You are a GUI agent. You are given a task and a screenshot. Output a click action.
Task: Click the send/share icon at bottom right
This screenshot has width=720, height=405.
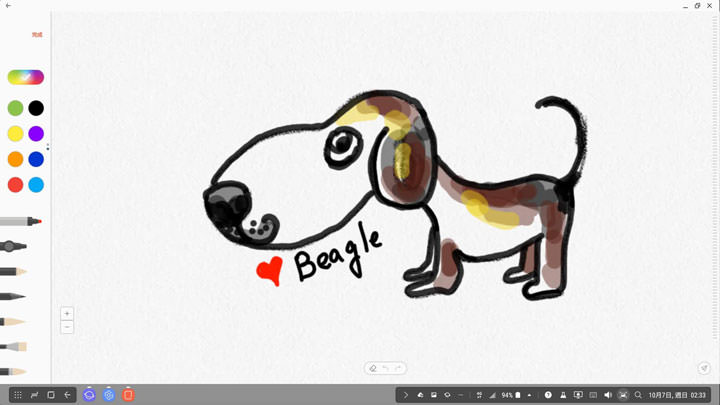click(704, 368)
